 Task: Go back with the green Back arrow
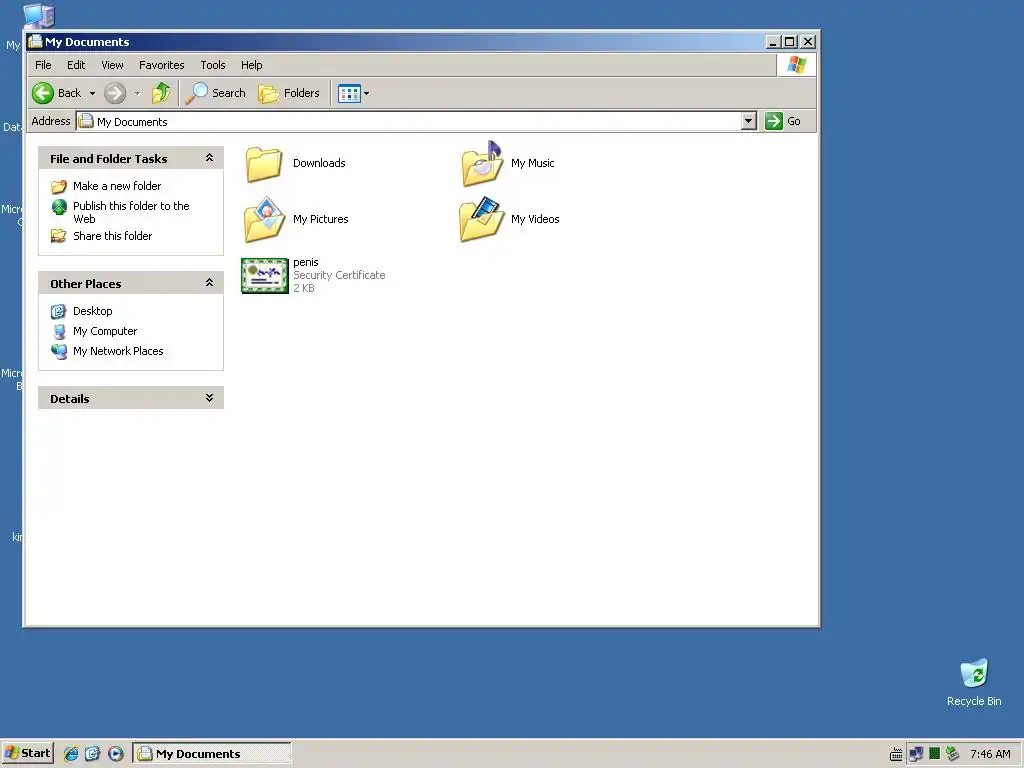[x=57, y=93]
